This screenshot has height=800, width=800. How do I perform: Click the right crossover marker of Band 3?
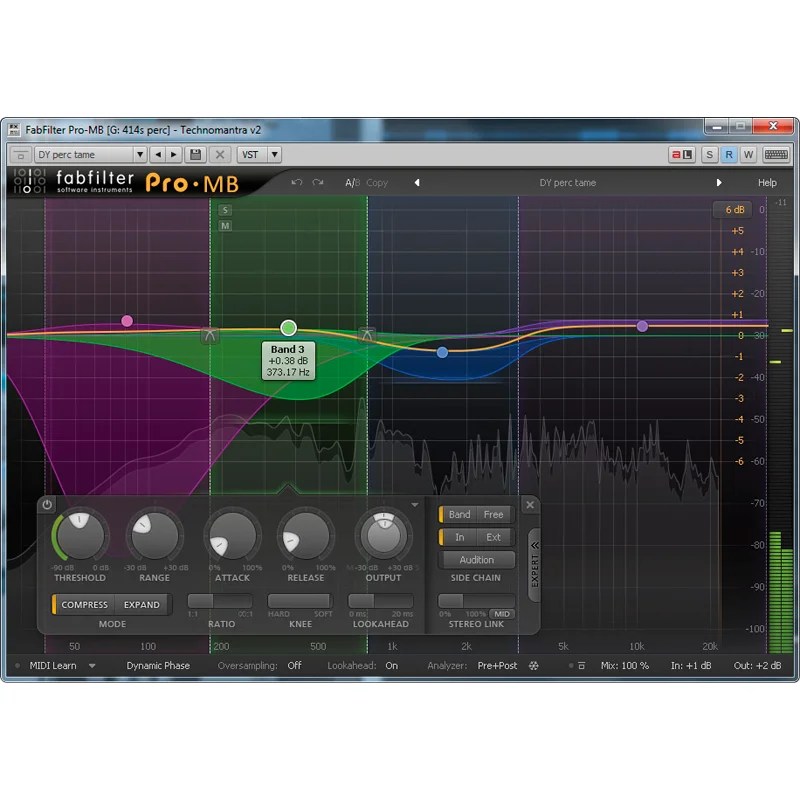pyautogui.click(x=367, y=335)
